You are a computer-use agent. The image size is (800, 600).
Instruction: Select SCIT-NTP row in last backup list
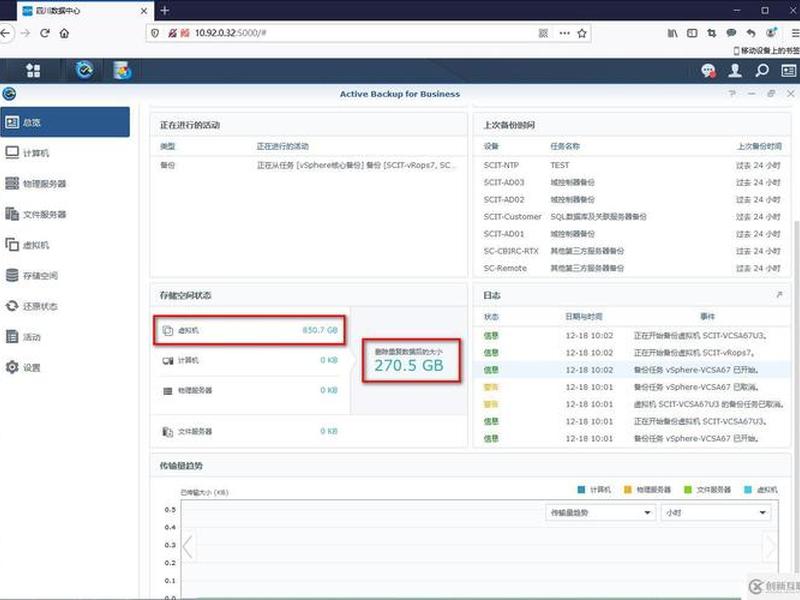coord(632,165)
